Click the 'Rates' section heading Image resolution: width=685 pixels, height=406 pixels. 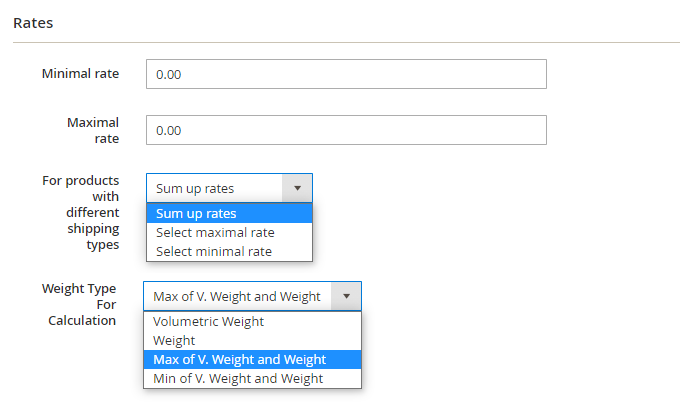point(33,22)
